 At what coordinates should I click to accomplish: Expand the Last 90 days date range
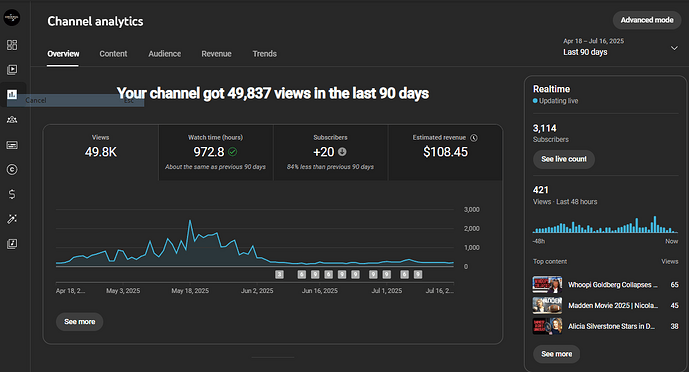click(x=621, y=47)
